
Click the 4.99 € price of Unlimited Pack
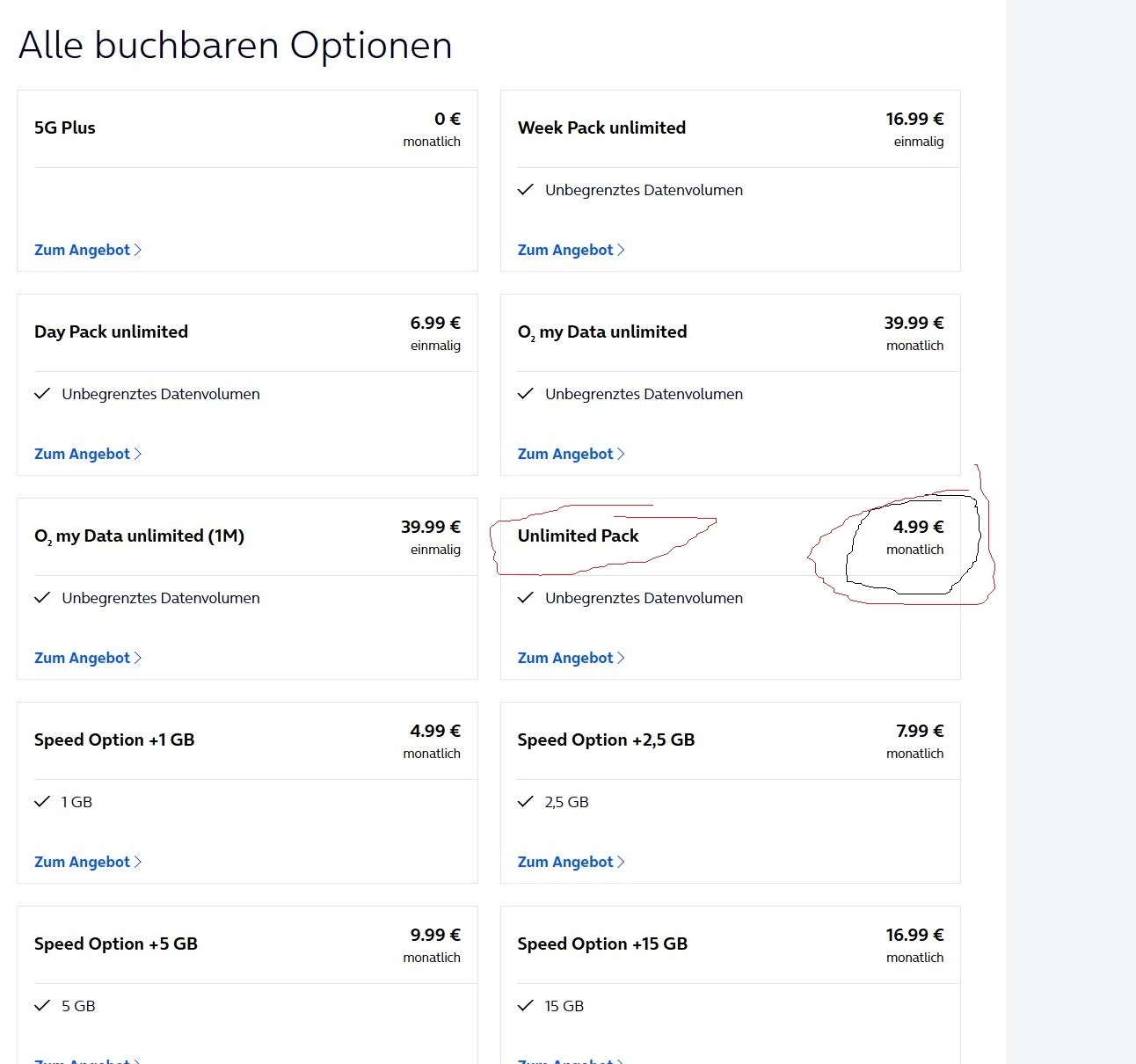918,527
